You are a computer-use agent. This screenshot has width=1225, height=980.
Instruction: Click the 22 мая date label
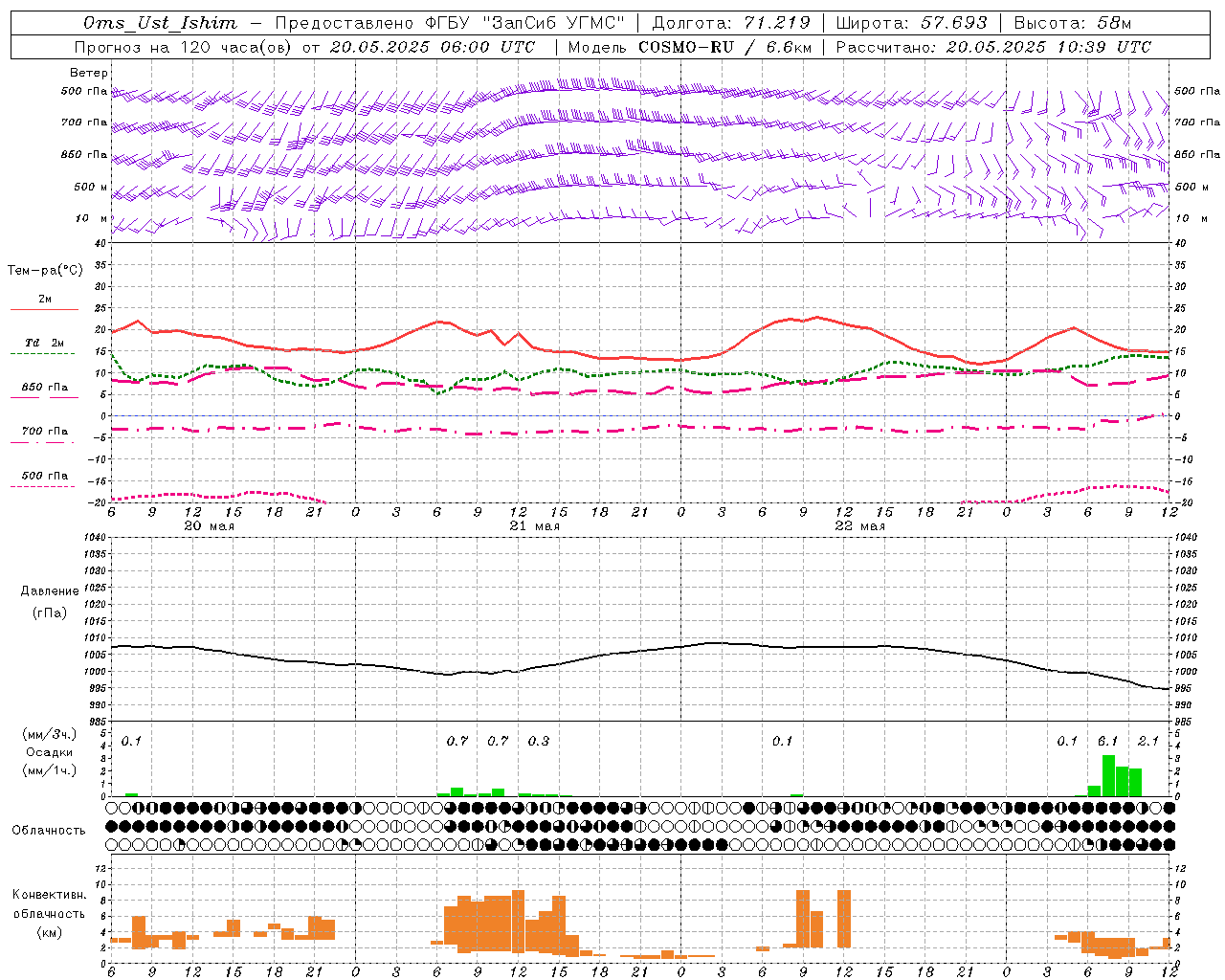pyautogui.click(x=860, y=526)
